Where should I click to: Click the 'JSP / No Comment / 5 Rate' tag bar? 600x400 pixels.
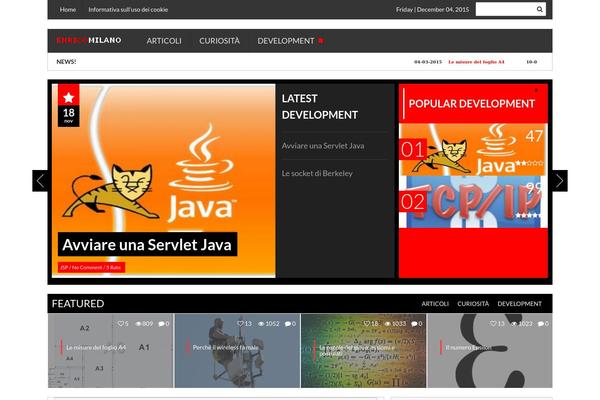[91, 268]
